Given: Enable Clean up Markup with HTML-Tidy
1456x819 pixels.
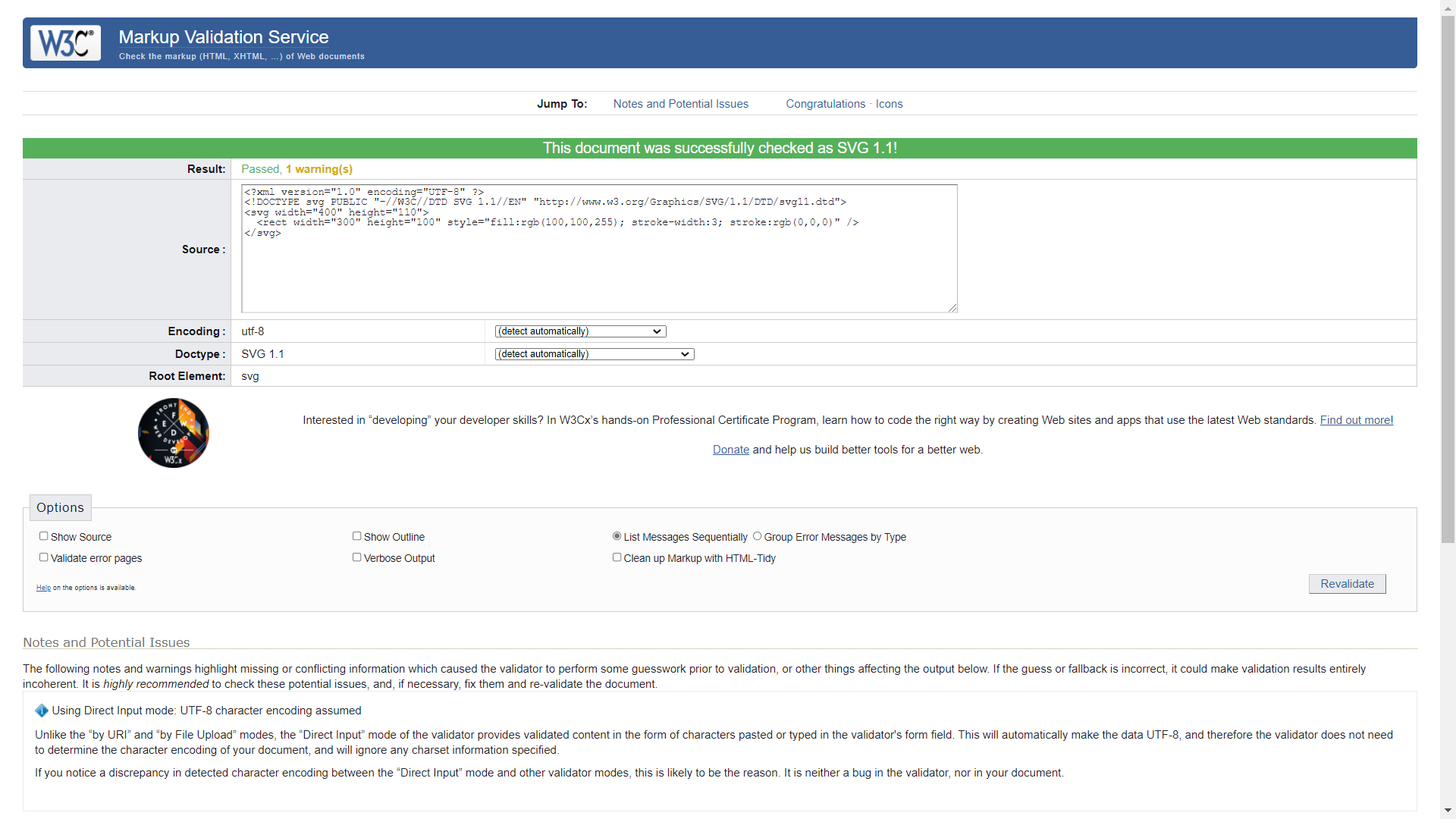Looking at the screenshot, I should pyautogui.click(x=617, y=557).
